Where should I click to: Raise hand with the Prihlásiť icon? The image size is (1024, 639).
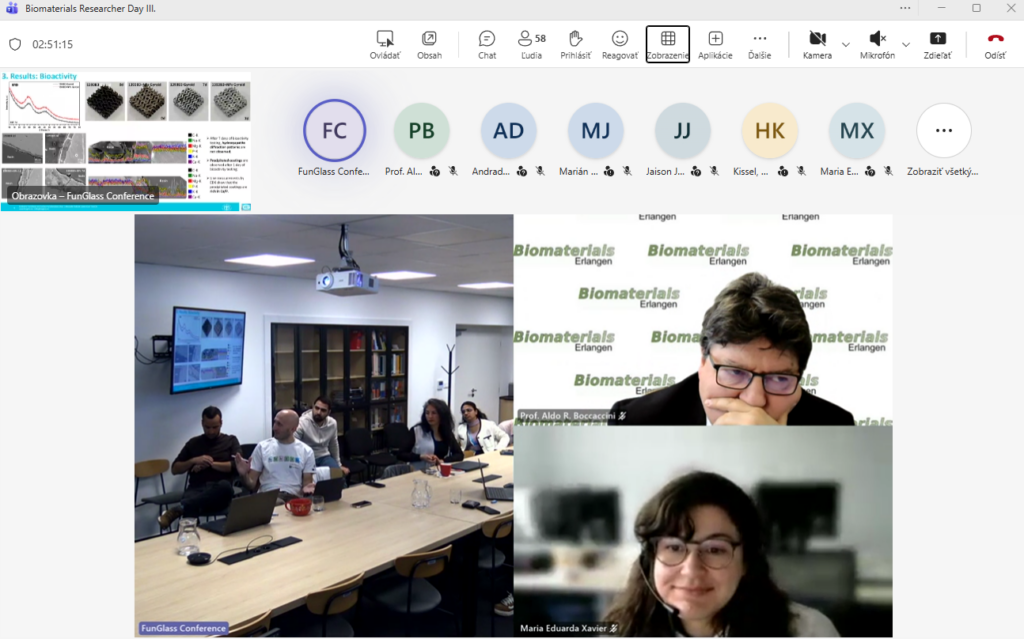pyautogui.click(x=575, y=44)
